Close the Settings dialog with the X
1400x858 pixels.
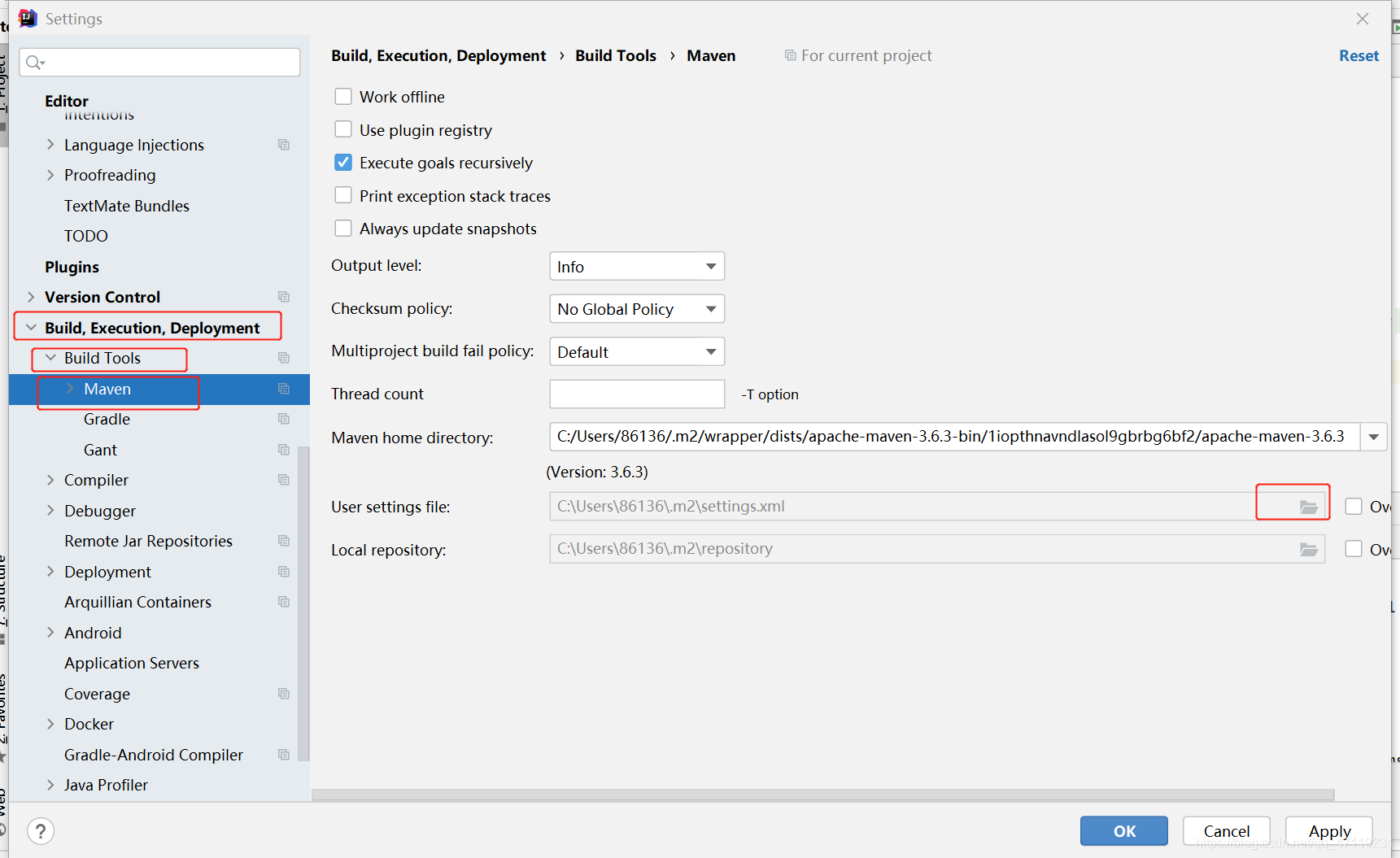pyautogui.click(x=1363, y=19)
